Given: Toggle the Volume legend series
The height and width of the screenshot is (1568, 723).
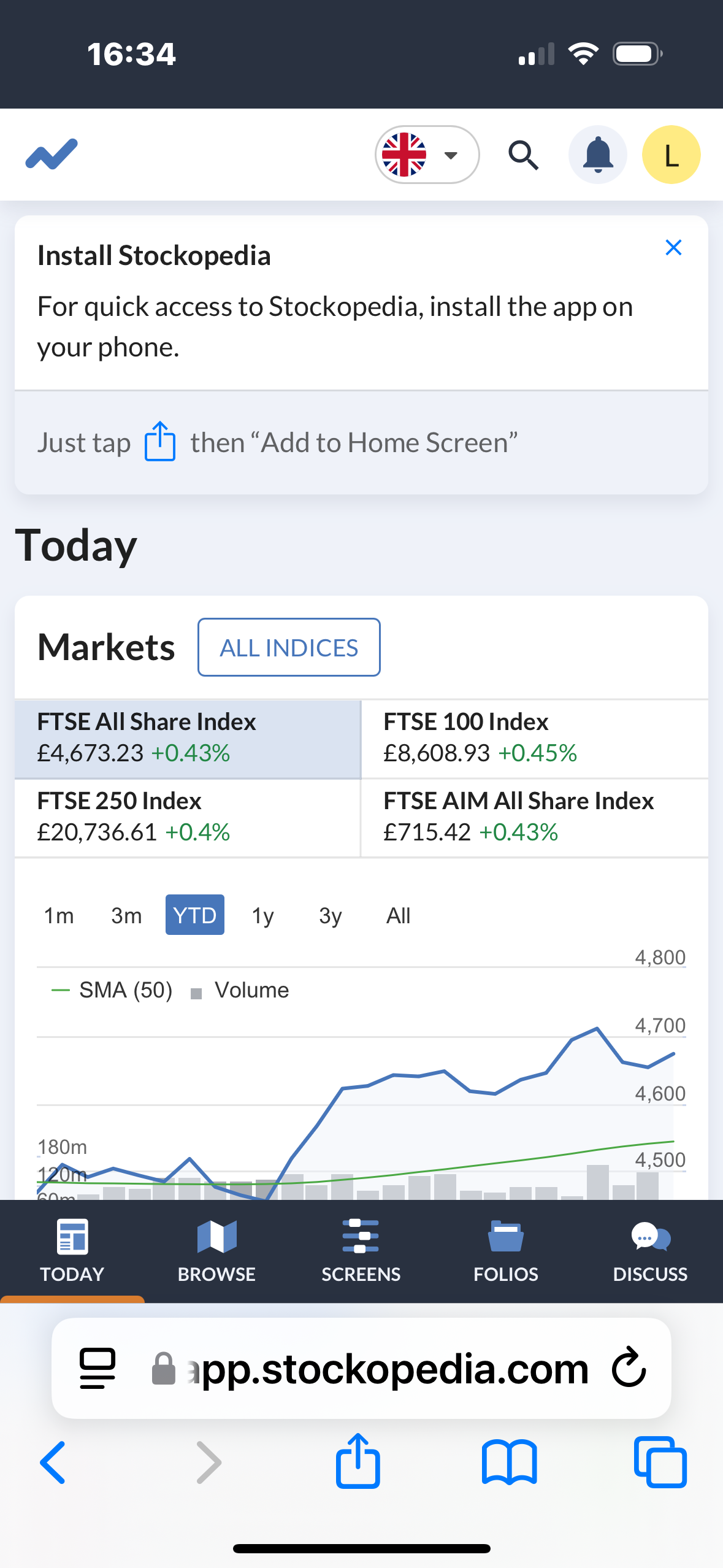Looking at the screenshot, I should 240,990.
